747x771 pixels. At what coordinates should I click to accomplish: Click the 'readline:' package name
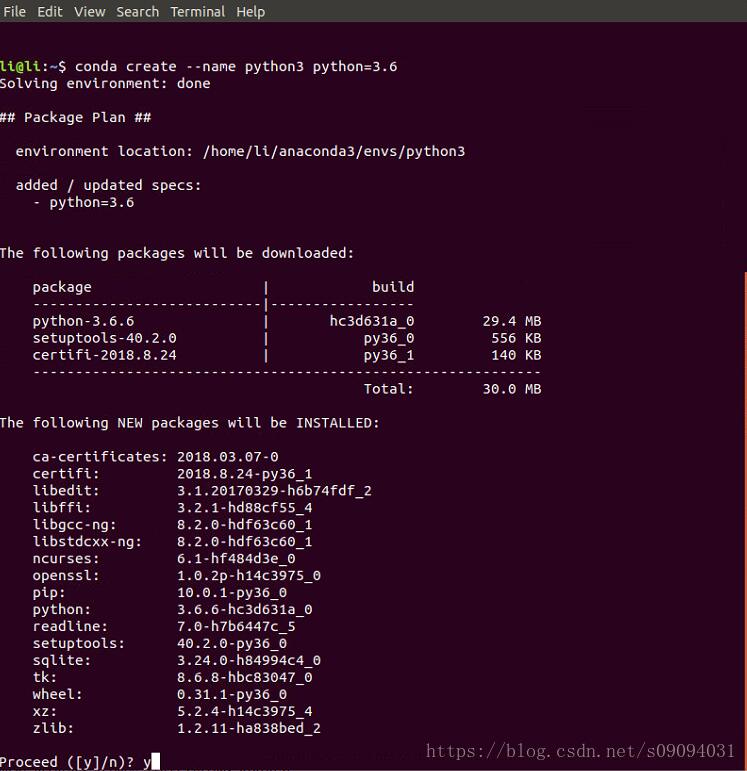pyautogui.click(x=70, y=626)
